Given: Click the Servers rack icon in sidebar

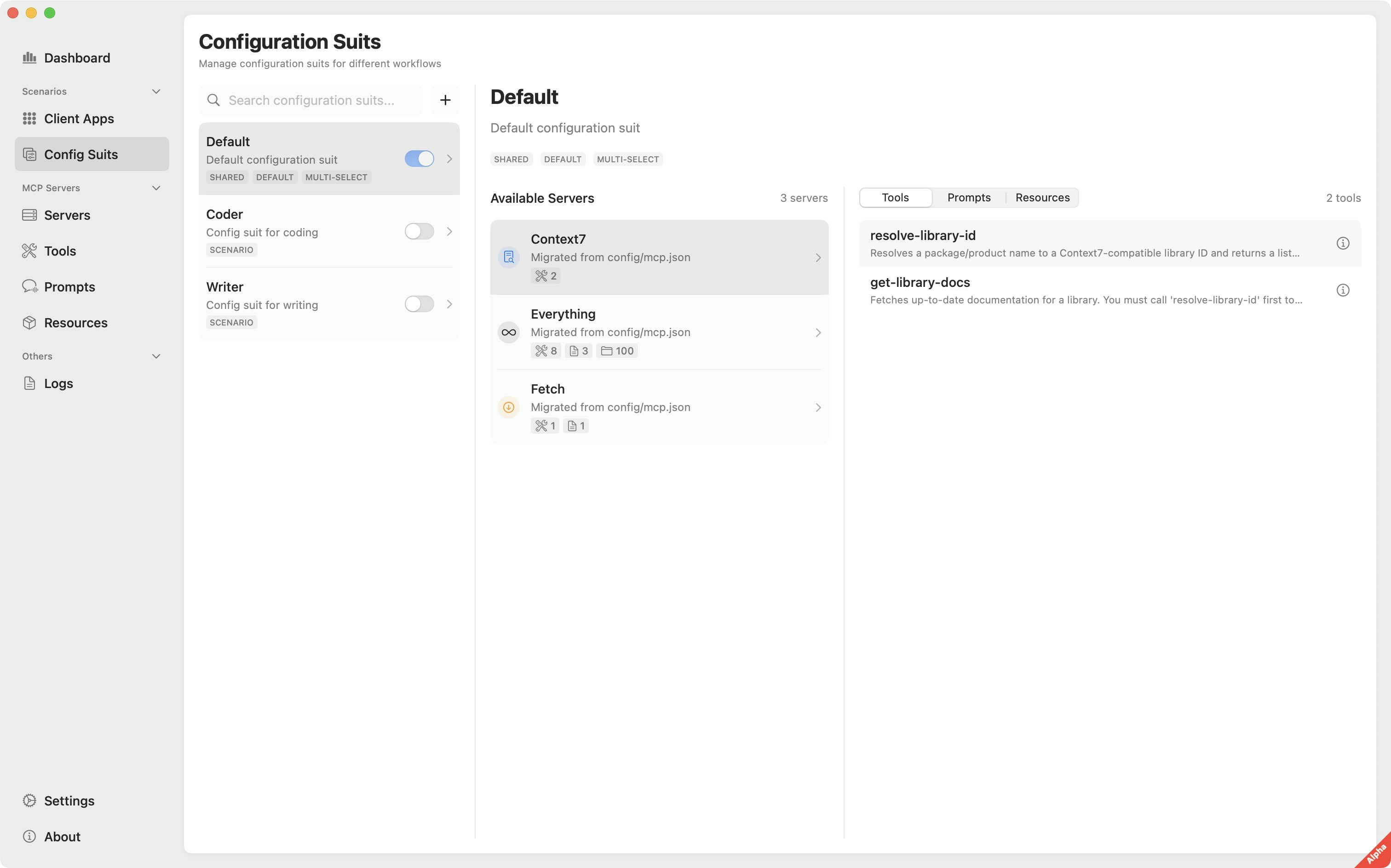Looking at the screenshot, I should [29, 215].
